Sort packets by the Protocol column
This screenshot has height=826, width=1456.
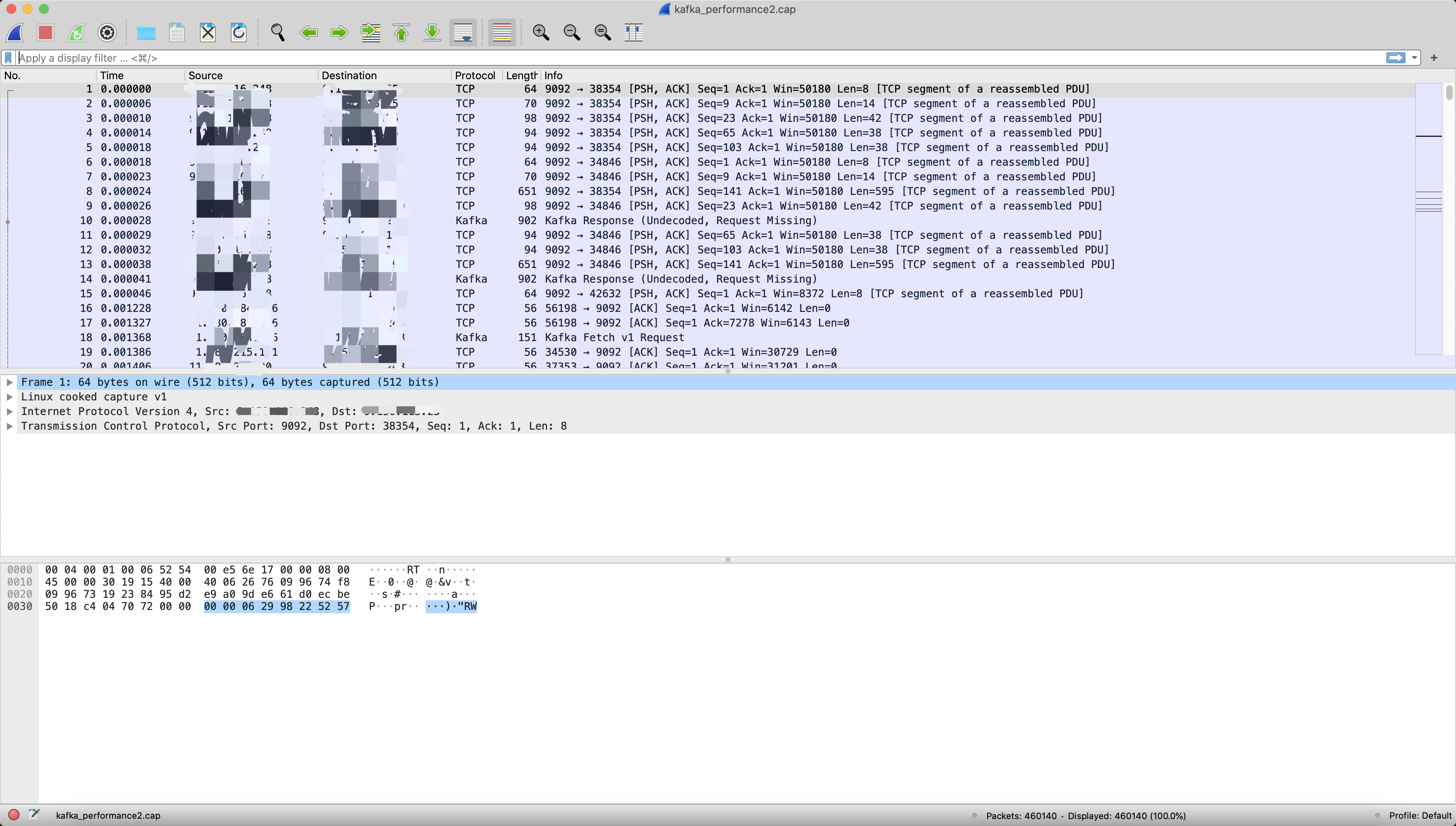[x=474, y=76]
